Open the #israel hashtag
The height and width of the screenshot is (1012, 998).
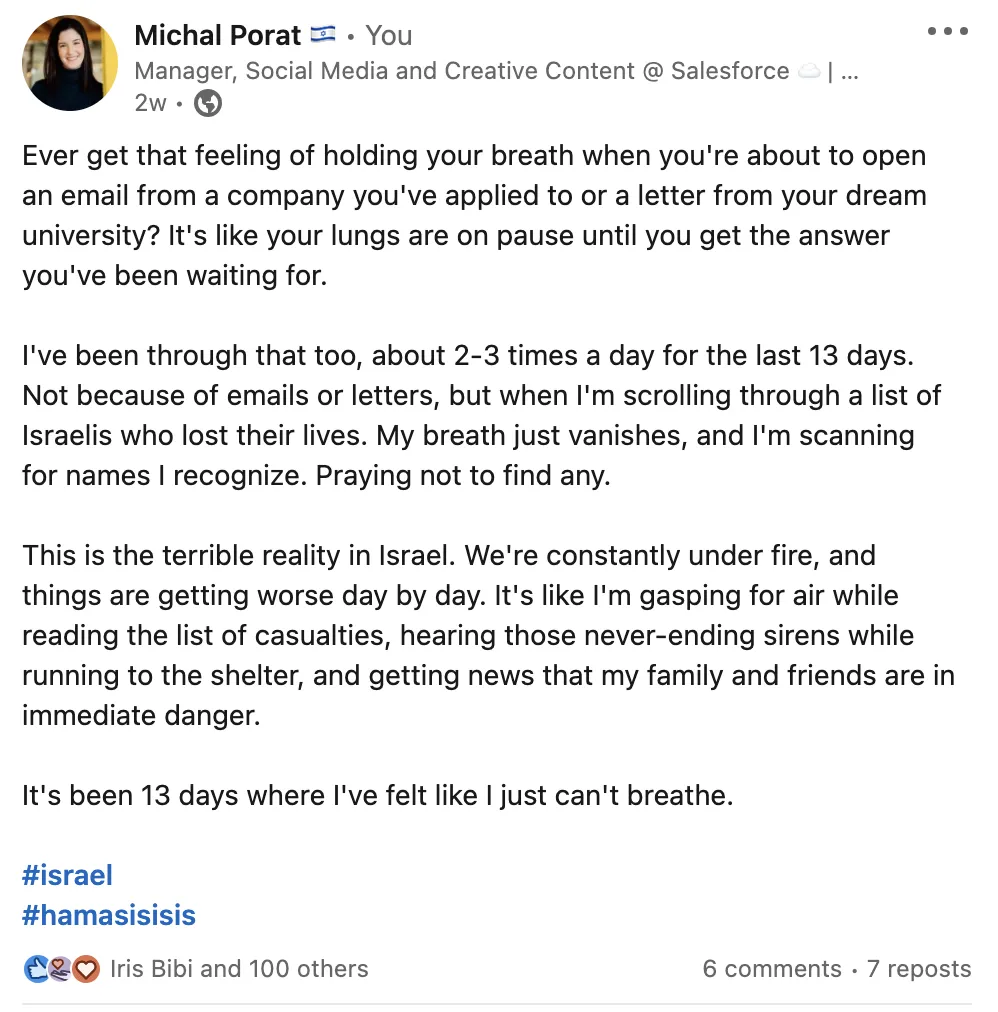pos(67,875)
